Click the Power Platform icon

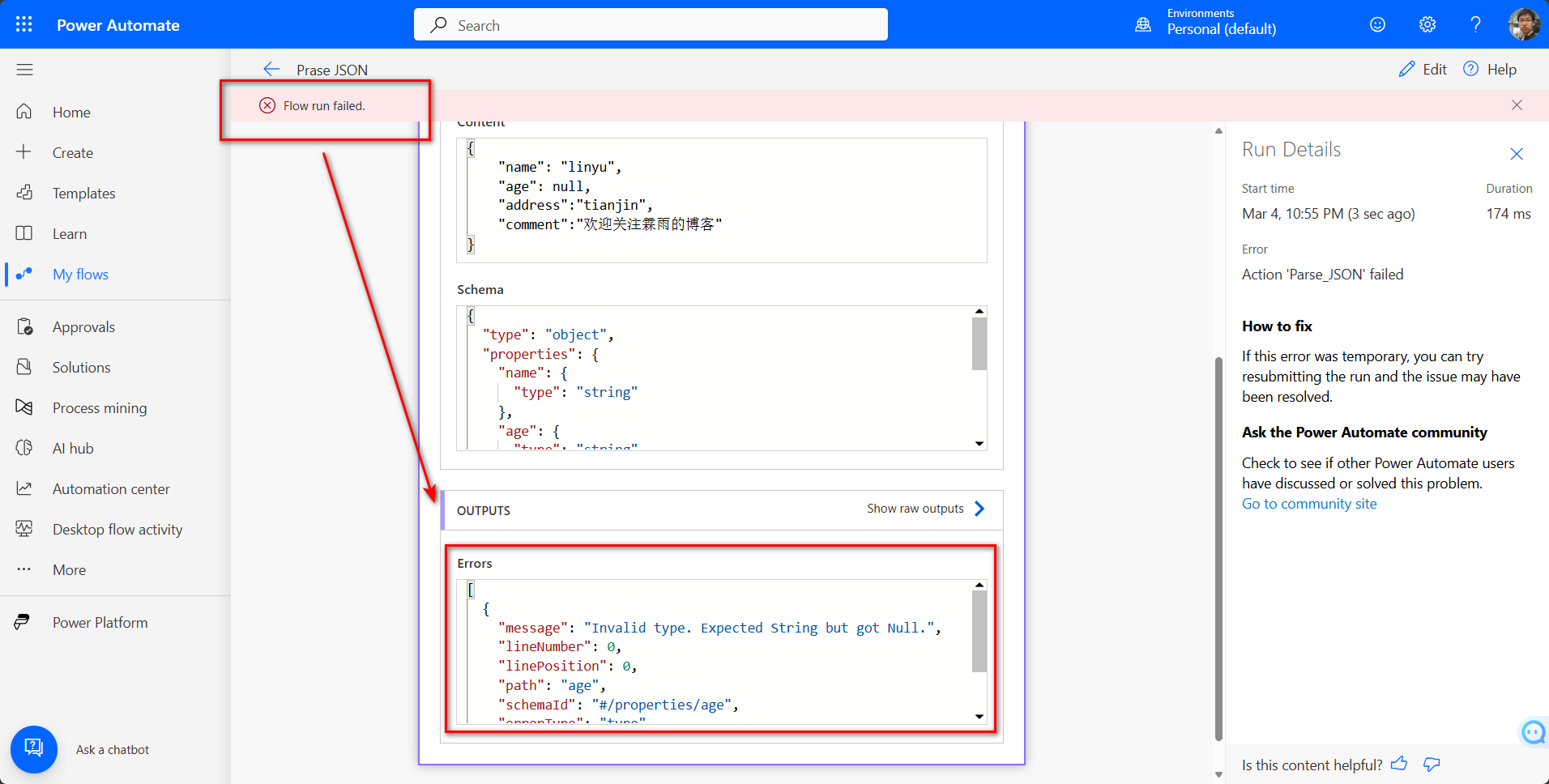tap(23, 622)
